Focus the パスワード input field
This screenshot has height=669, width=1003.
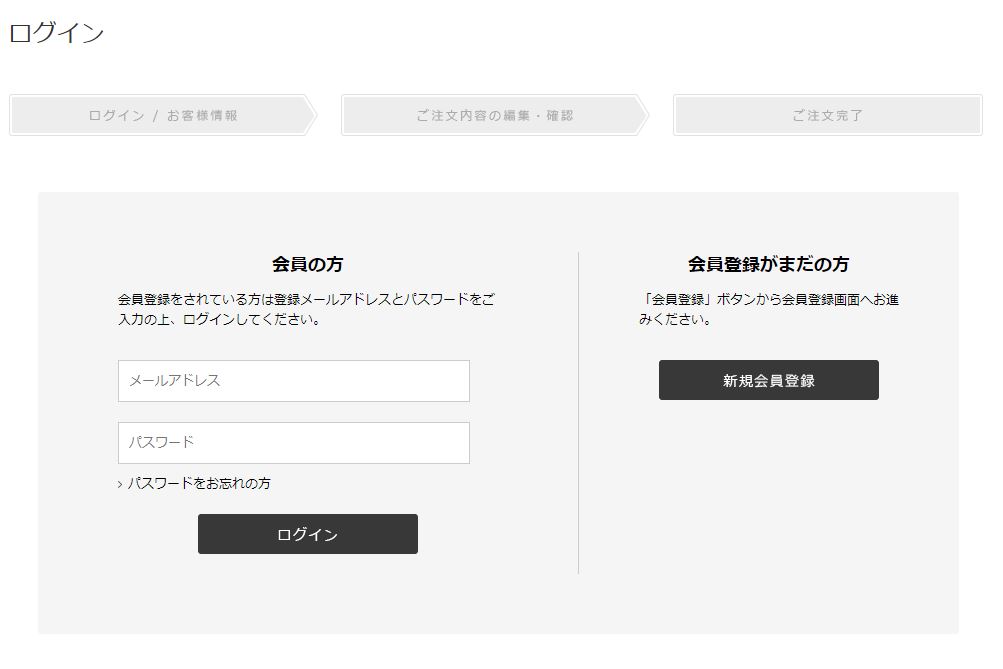[x=294, y=443]
